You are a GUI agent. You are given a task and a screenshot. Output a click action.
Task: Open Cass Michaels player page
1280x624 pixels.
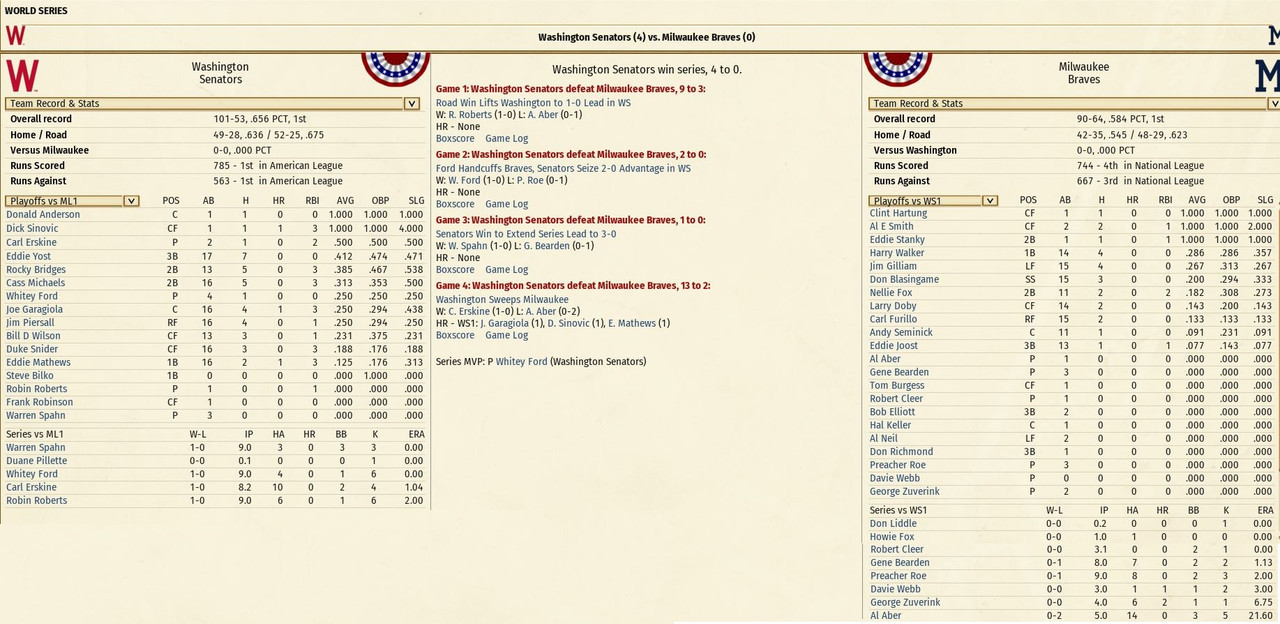(35, 283)
